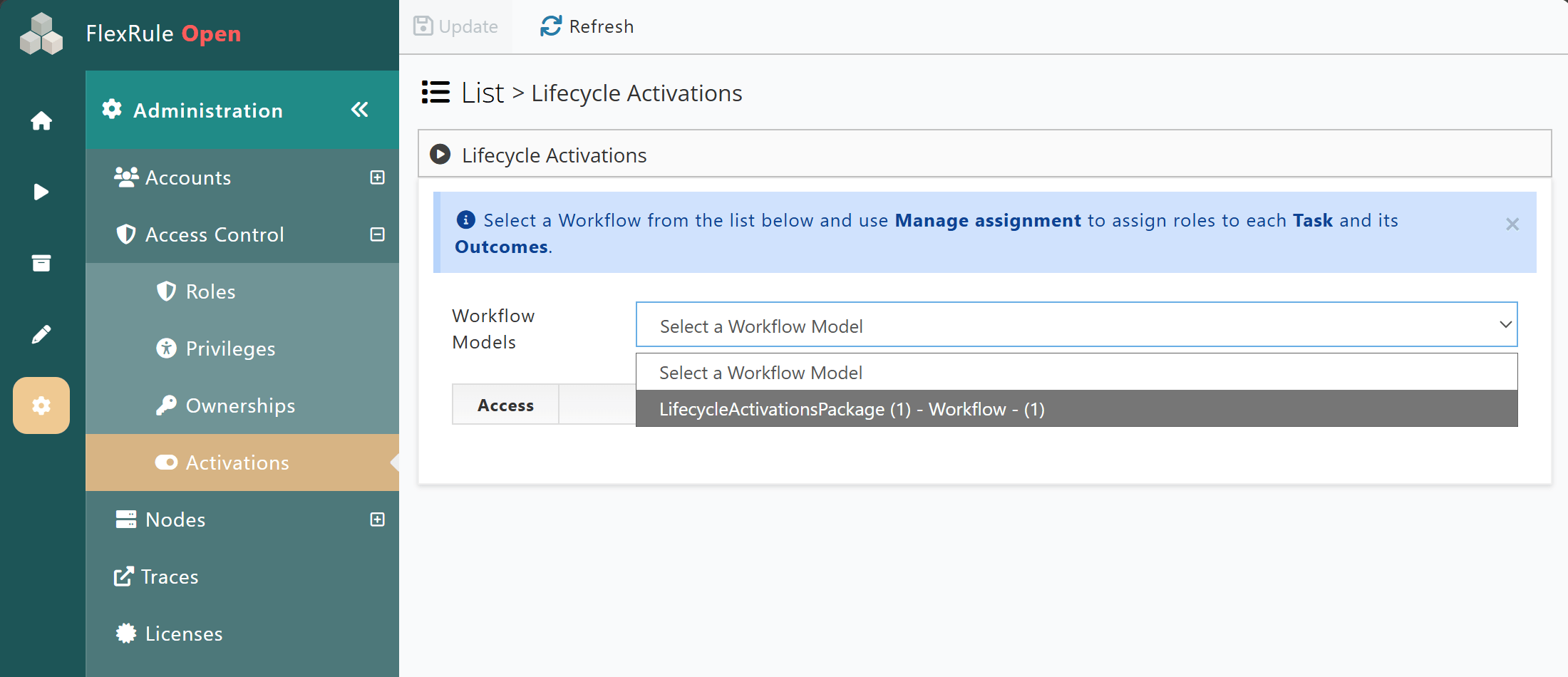Open the Licenses menu item
This screenshot has width=1568, height=677.
click(x=242, y=634)
